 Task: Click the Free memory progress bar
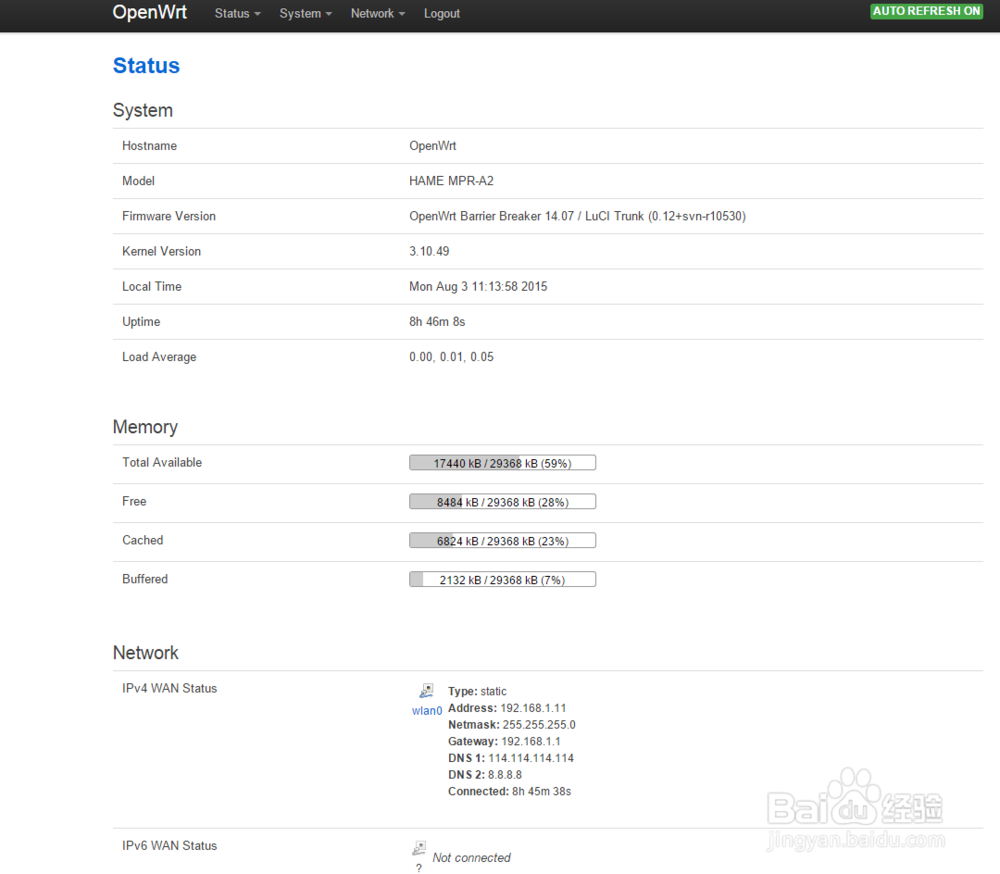pos(501,501)
